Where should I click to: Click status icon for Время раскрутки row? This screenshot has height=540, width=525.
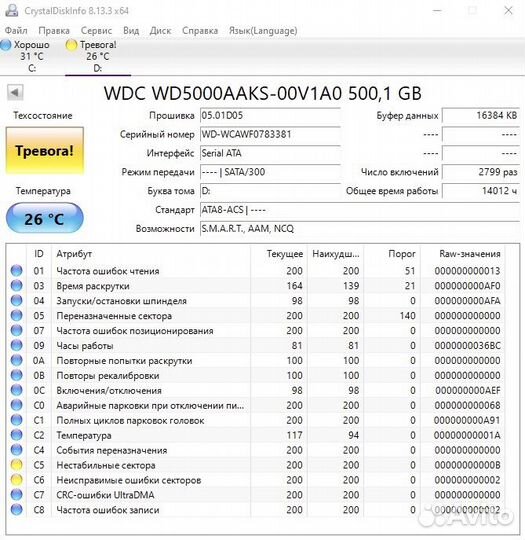tap(16, 285)
